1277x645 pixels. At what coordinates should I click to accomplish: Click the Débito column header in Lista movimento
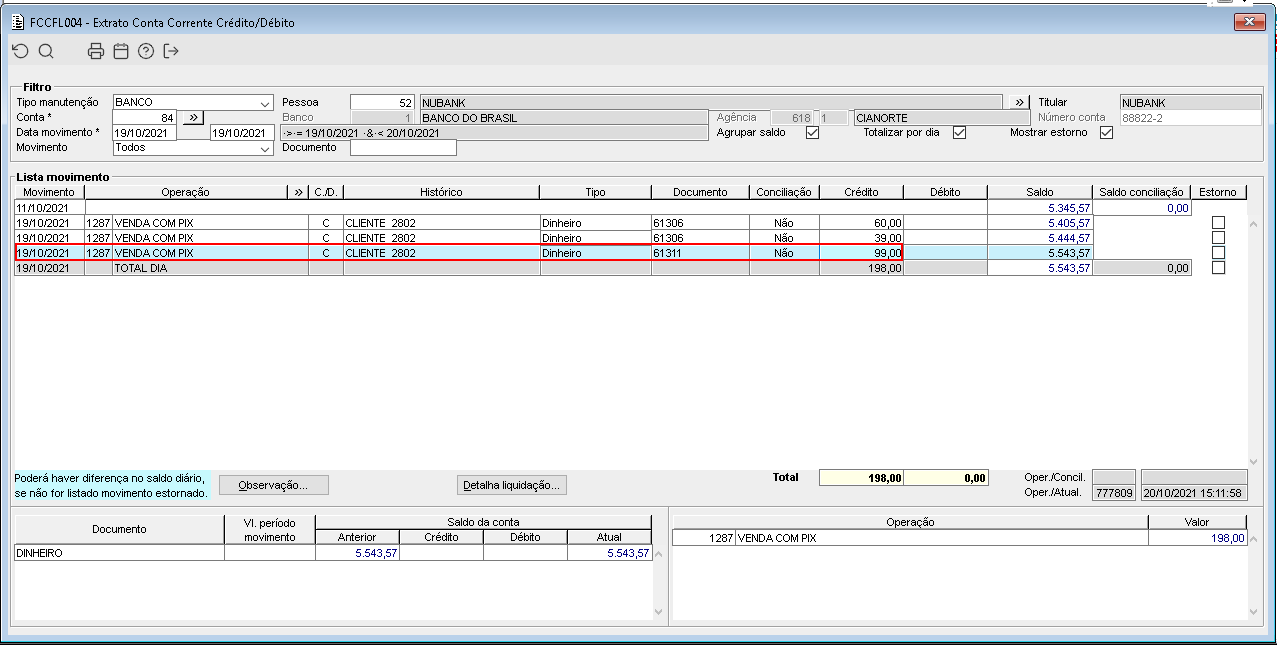(945, 192)
